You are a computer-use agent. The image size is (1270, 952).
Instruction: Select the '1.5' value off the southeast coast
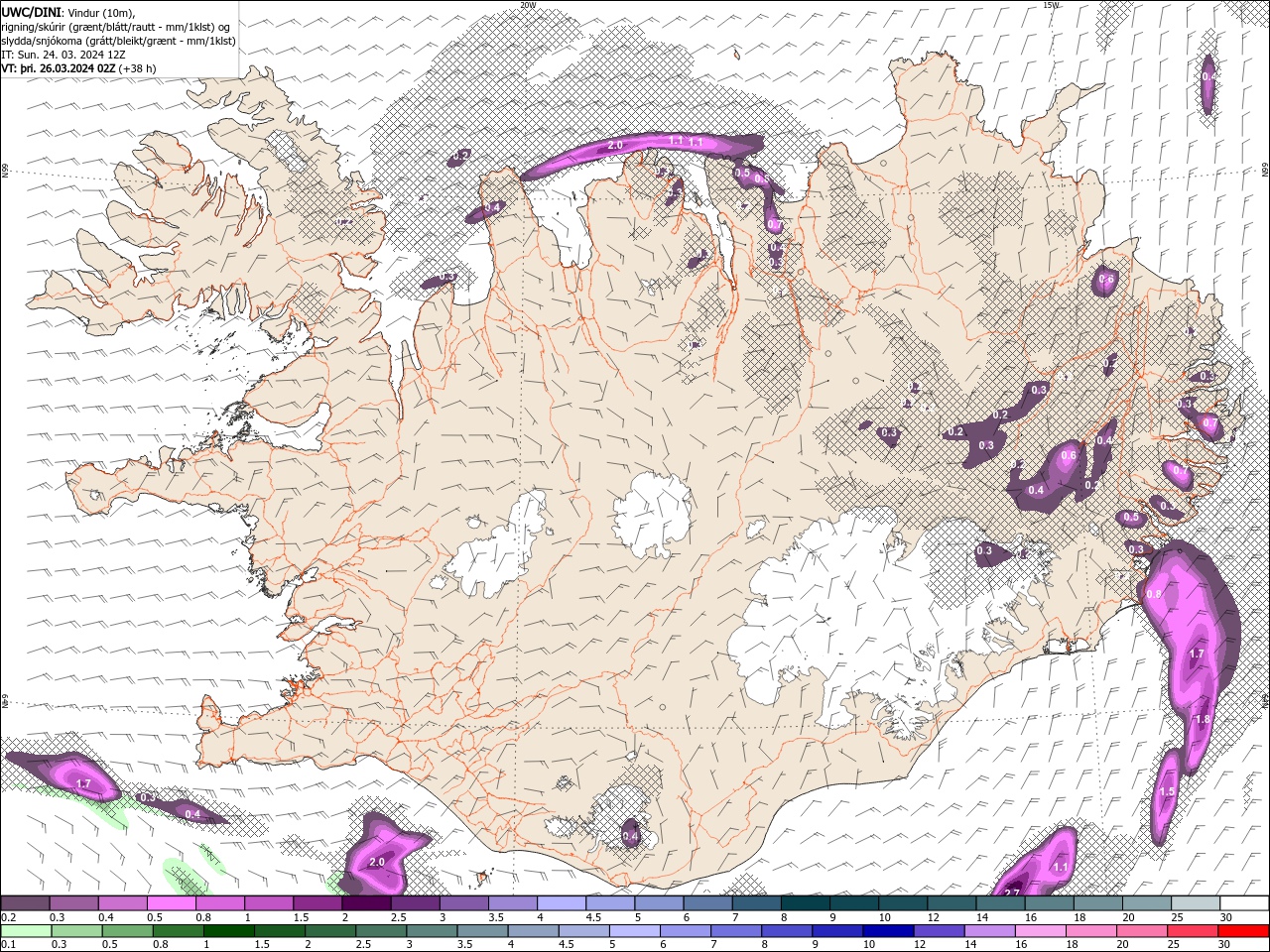(1167, 792)
